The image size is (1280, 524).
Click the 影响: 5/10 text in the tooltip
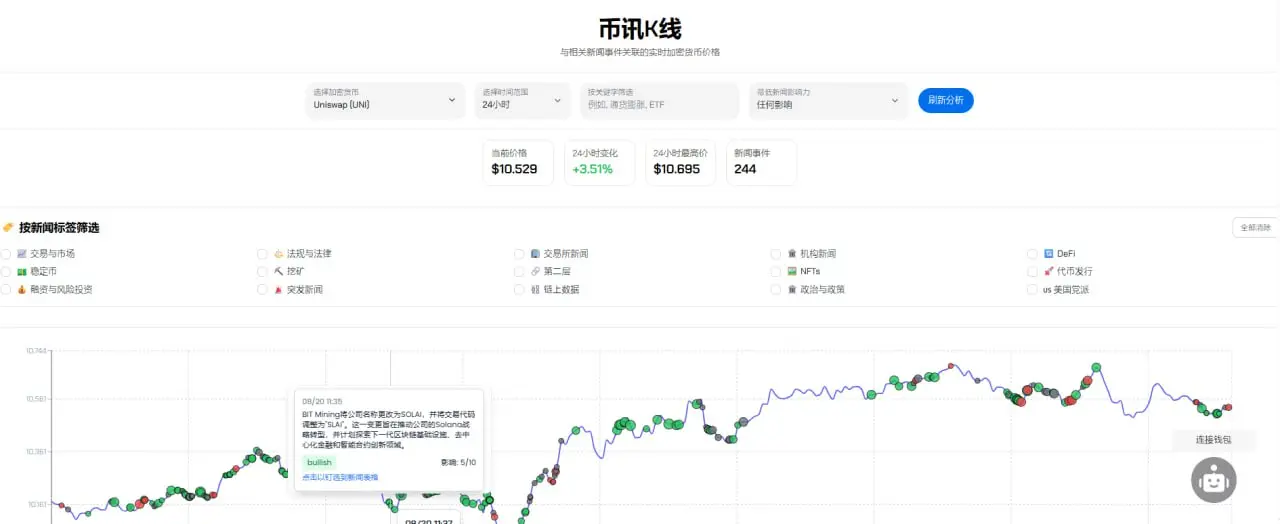(x=458, y=462)
